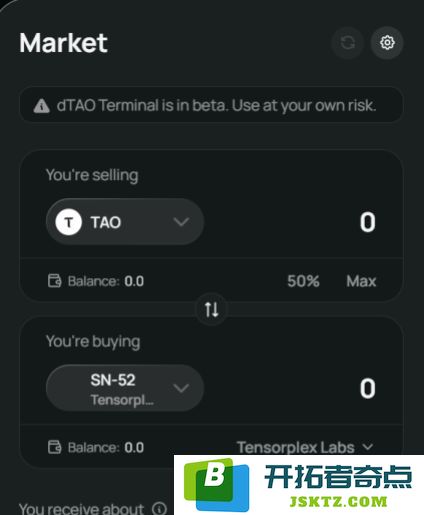Screen dimensions: 424x515
Task: Click the selling balance wallet icon
Action: [x=54, y=281]
